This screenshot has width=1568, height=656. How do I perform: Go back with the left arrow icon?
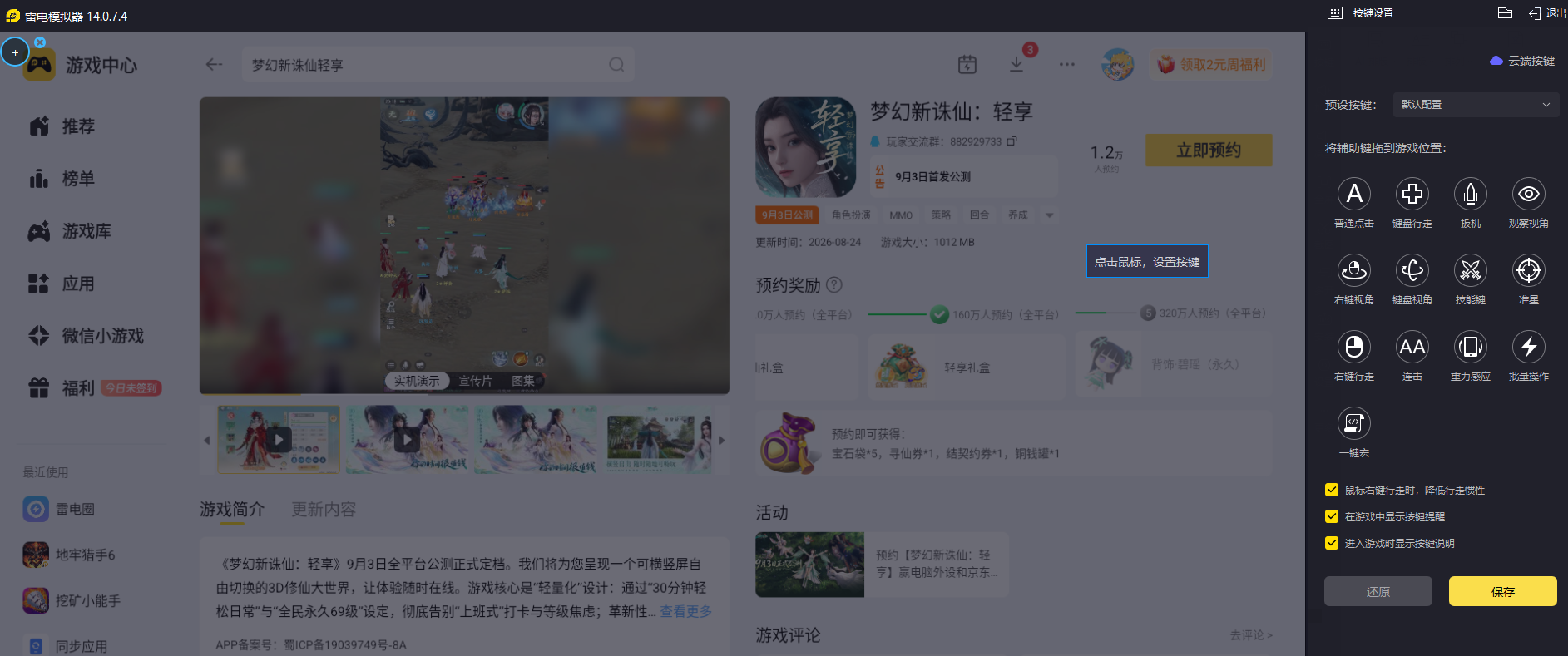(x=214, y=65)
